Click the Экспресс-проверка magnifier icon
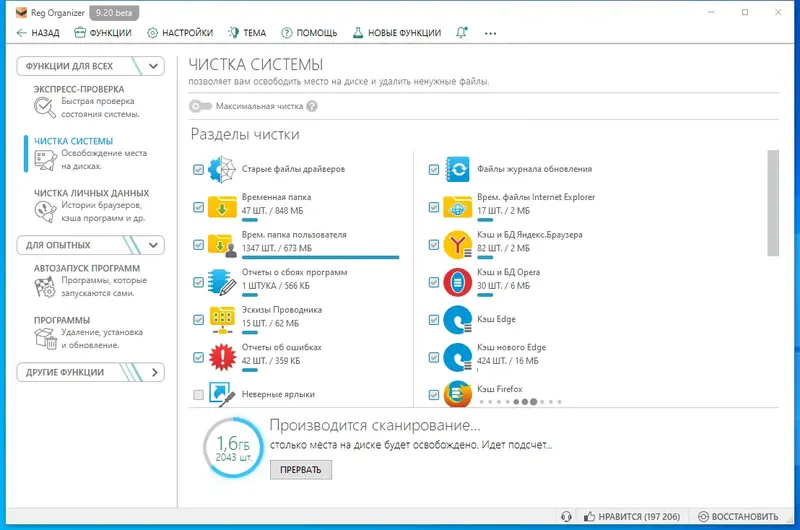This screenshot has width=800, height=530. coord(45,107)
